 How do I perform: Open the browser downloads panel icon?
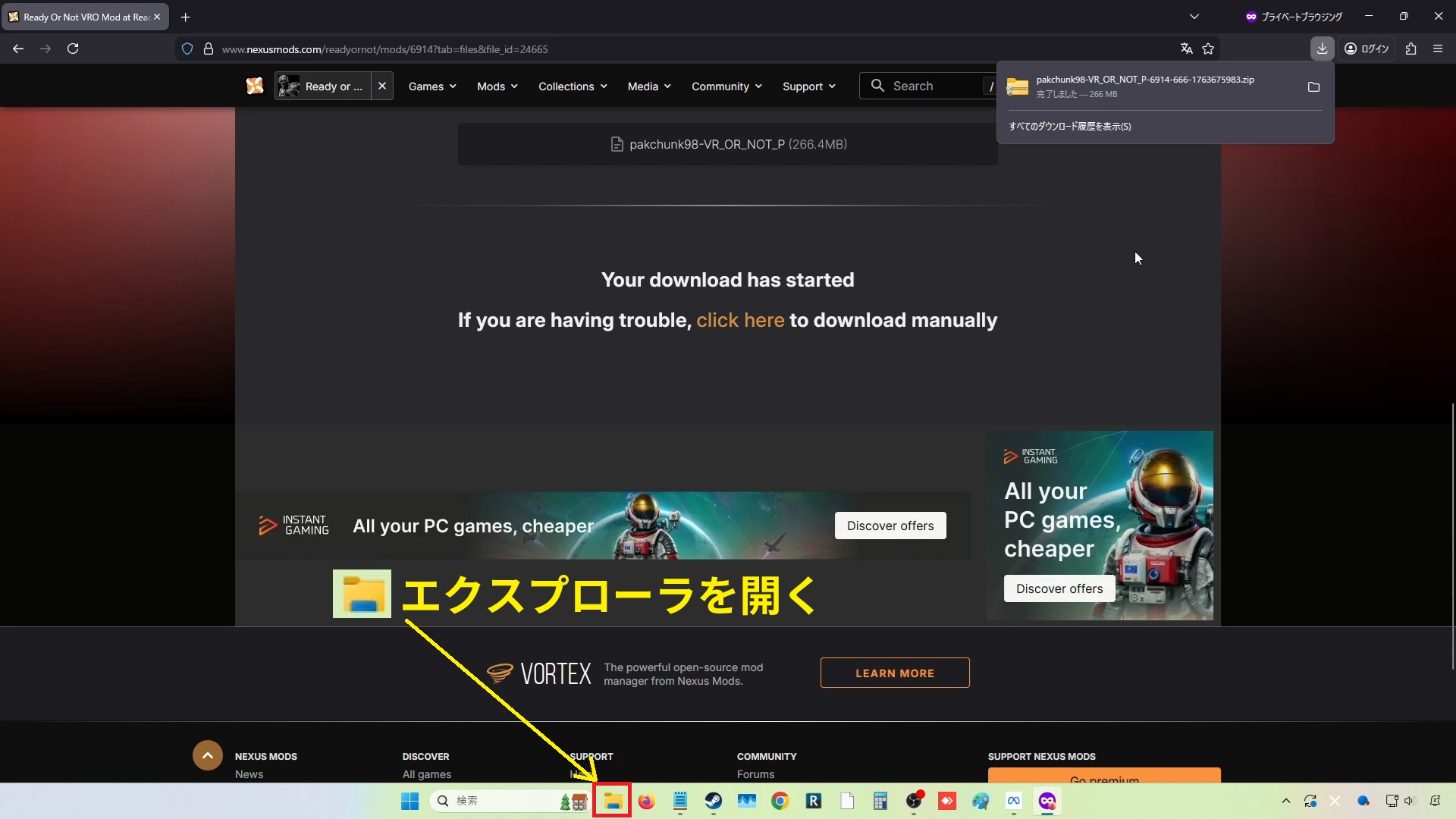pyautogui.click(x=1322, y=49)
